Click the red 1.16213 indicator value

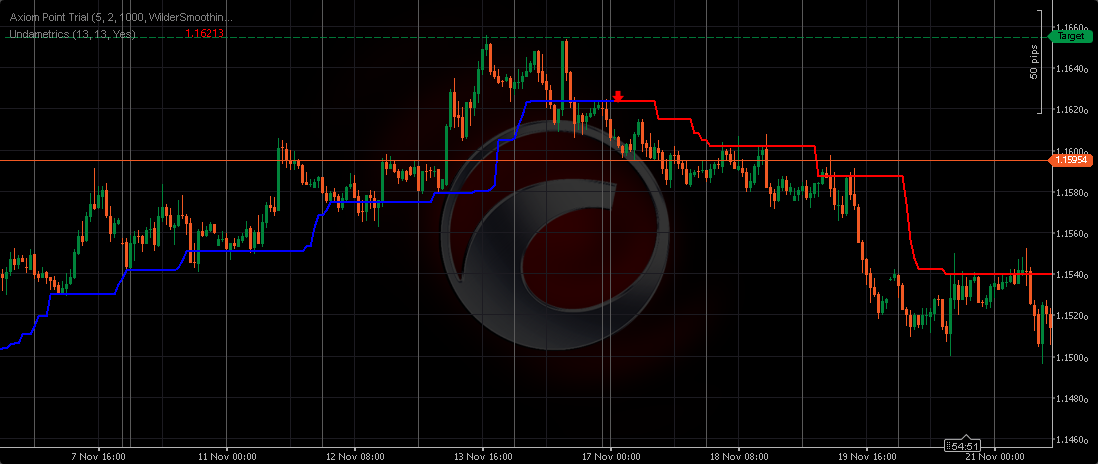204,34
